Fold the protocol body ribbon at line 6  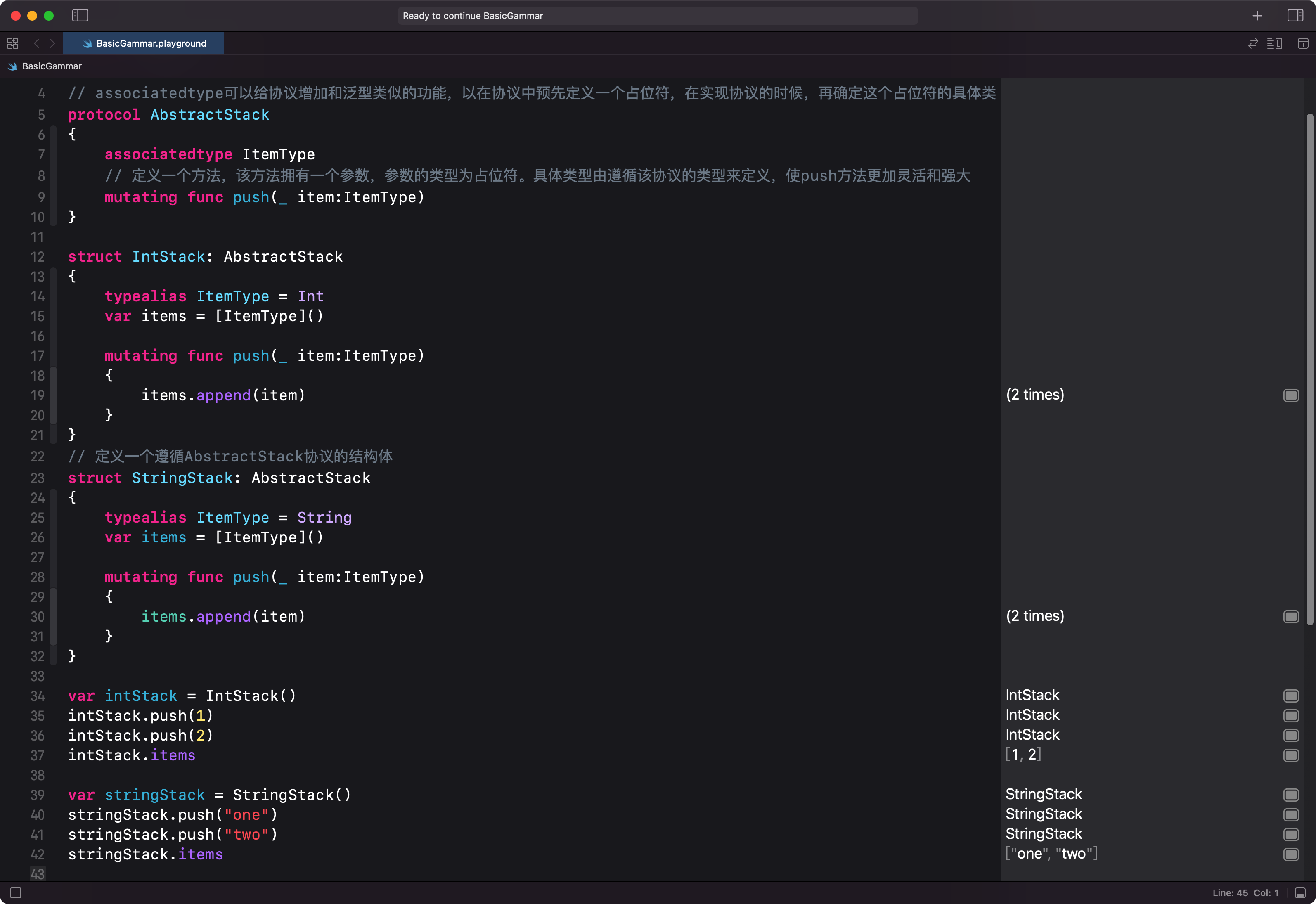coord(53,175)
